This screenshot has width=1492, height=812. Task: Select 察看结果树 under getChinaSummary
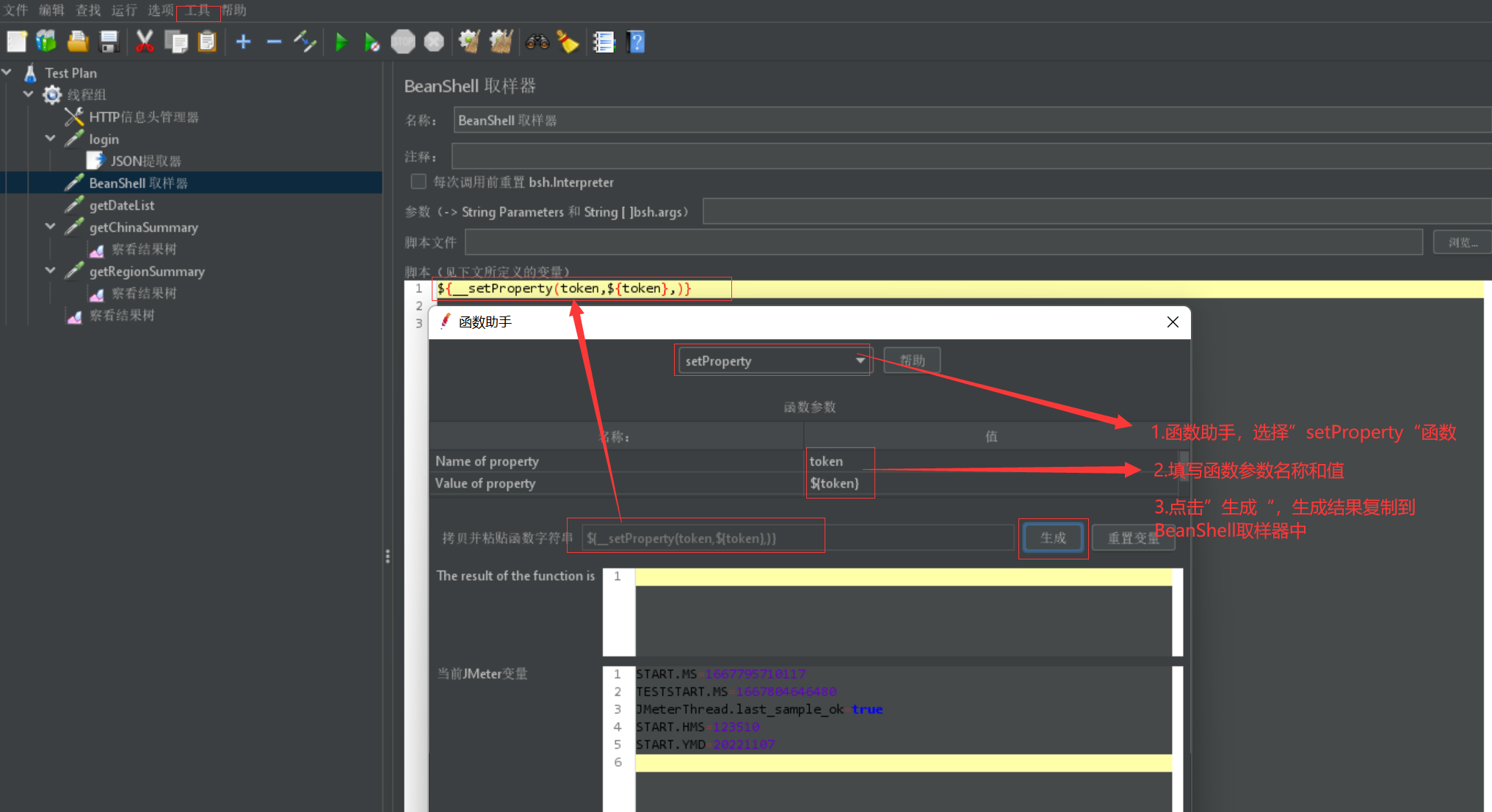pos(144,249)
